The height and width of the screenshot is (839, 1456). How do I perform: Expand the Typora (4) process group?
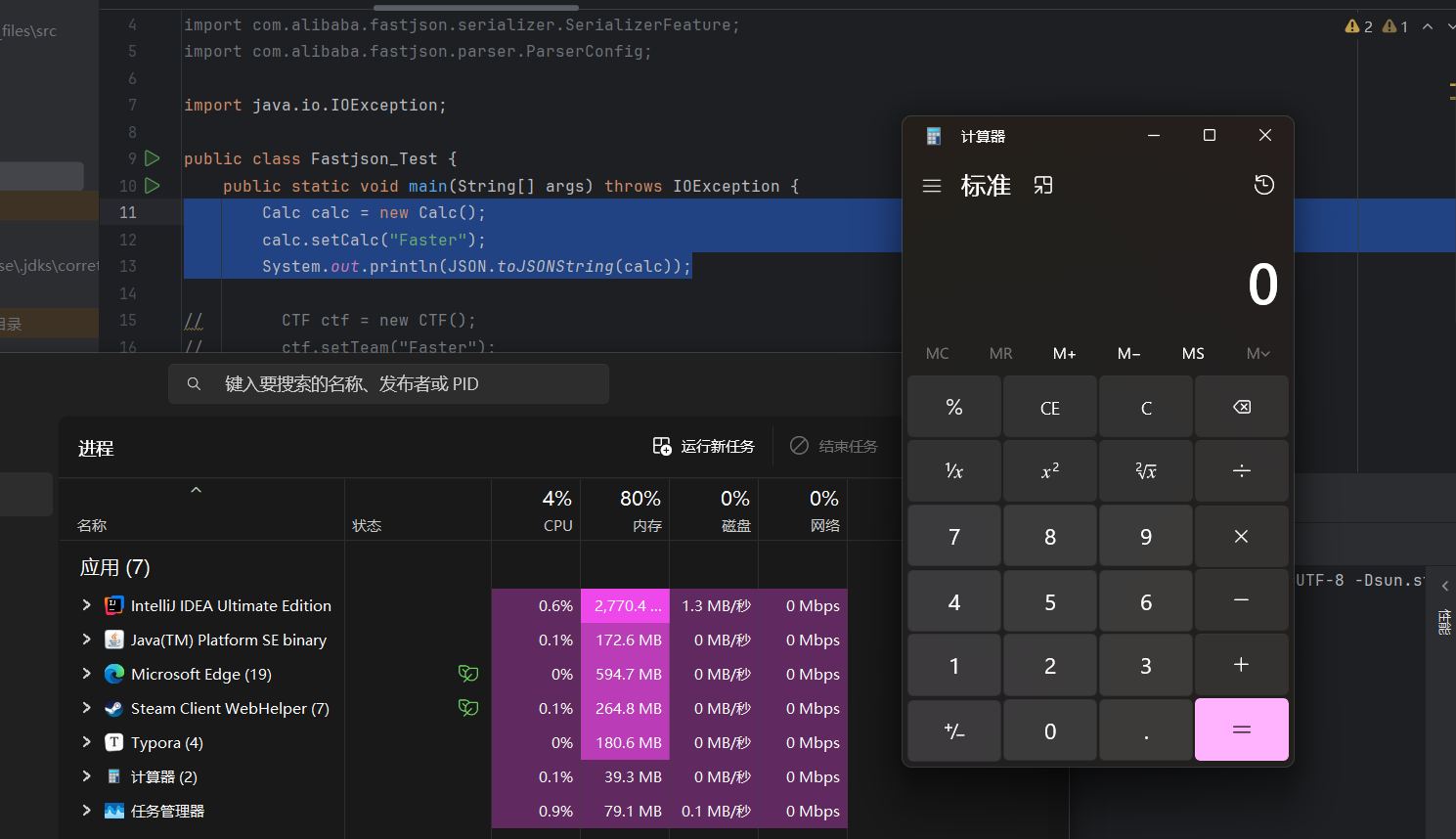point(86,742)
